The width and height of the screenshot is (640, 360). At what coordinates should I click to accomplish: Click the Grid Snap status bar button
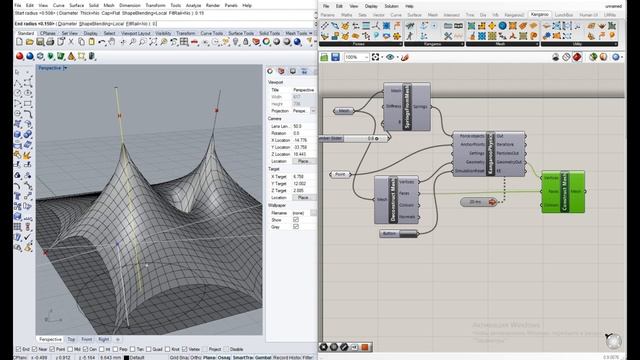tap(179, 358)
